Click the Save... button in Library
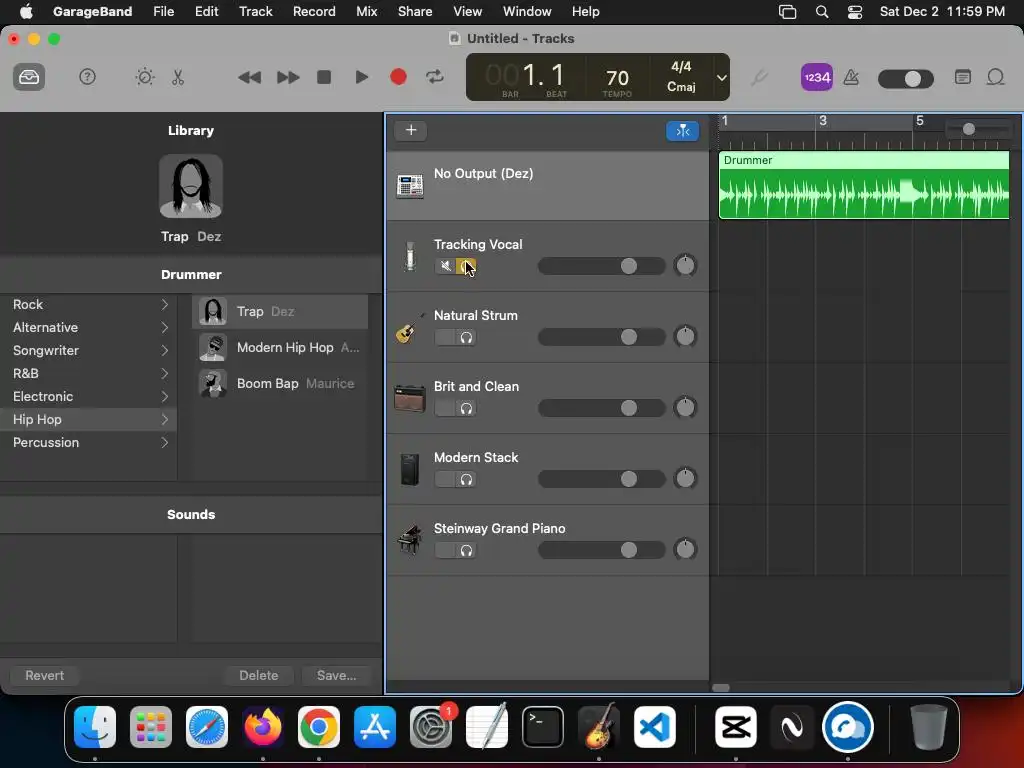The height and width of the screenshot is (768, 1024). point(336,675)
